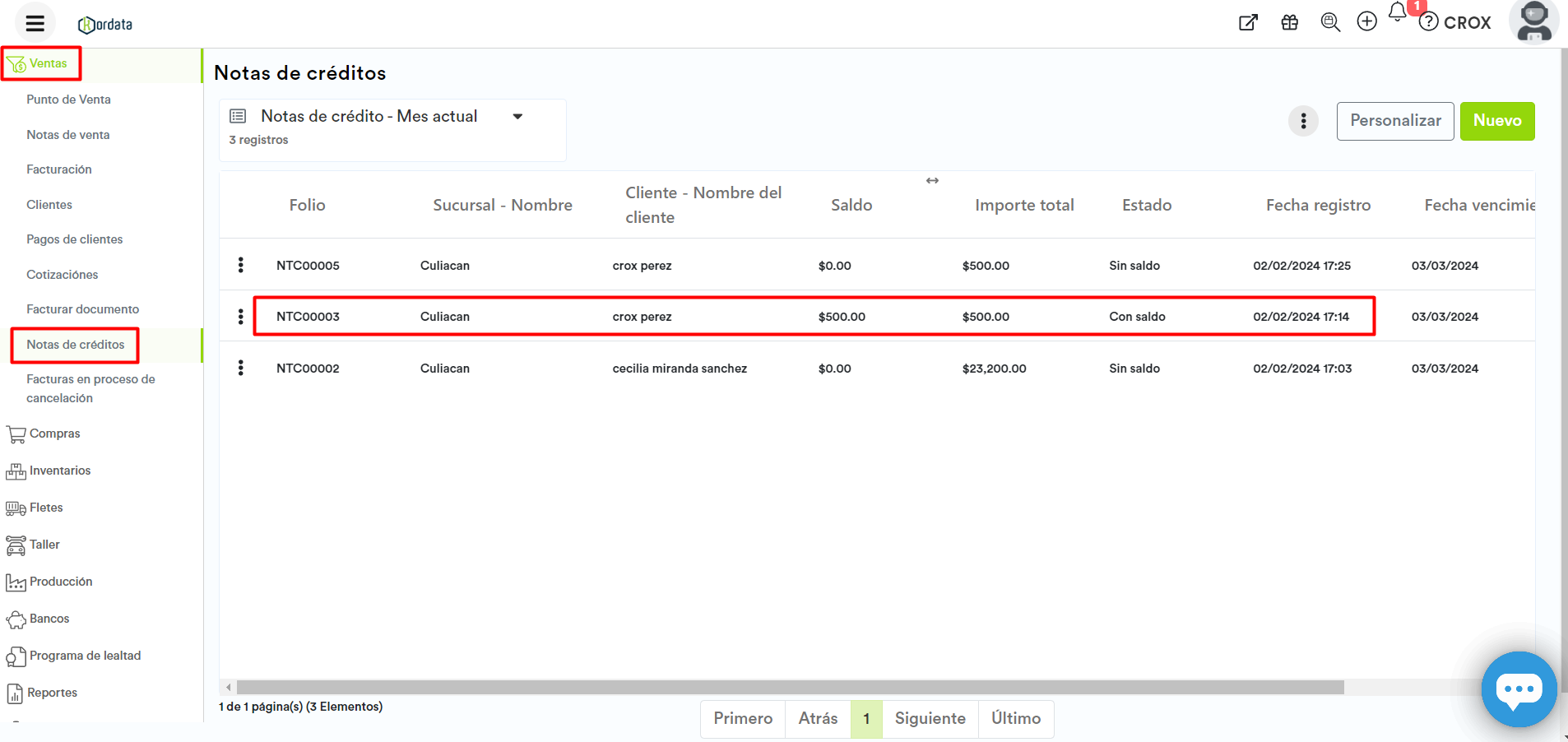
Task: Sort by the Importe total column header
Action: coord(1024,205)
